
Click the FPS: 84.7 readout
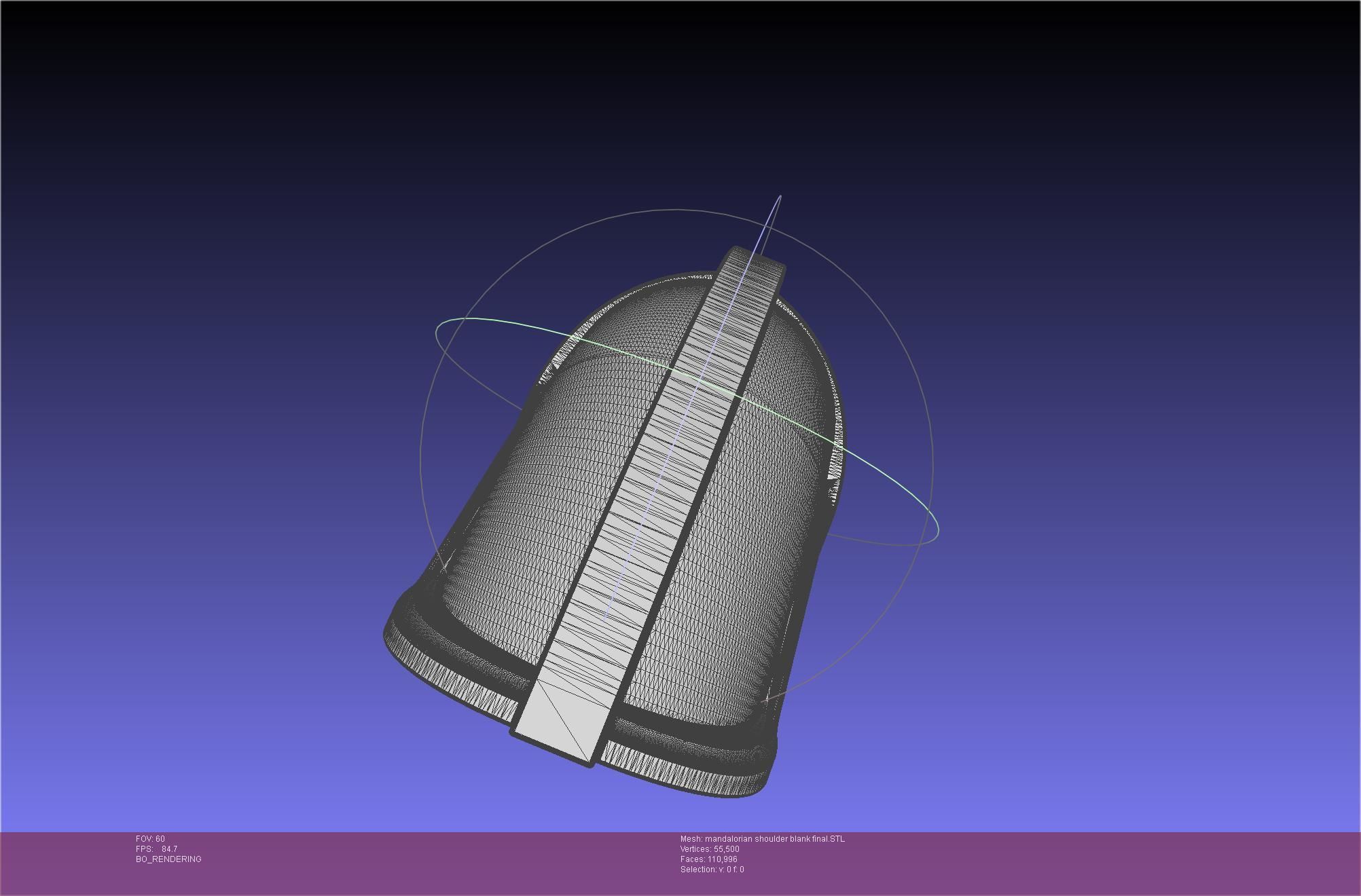click(156, 849)
